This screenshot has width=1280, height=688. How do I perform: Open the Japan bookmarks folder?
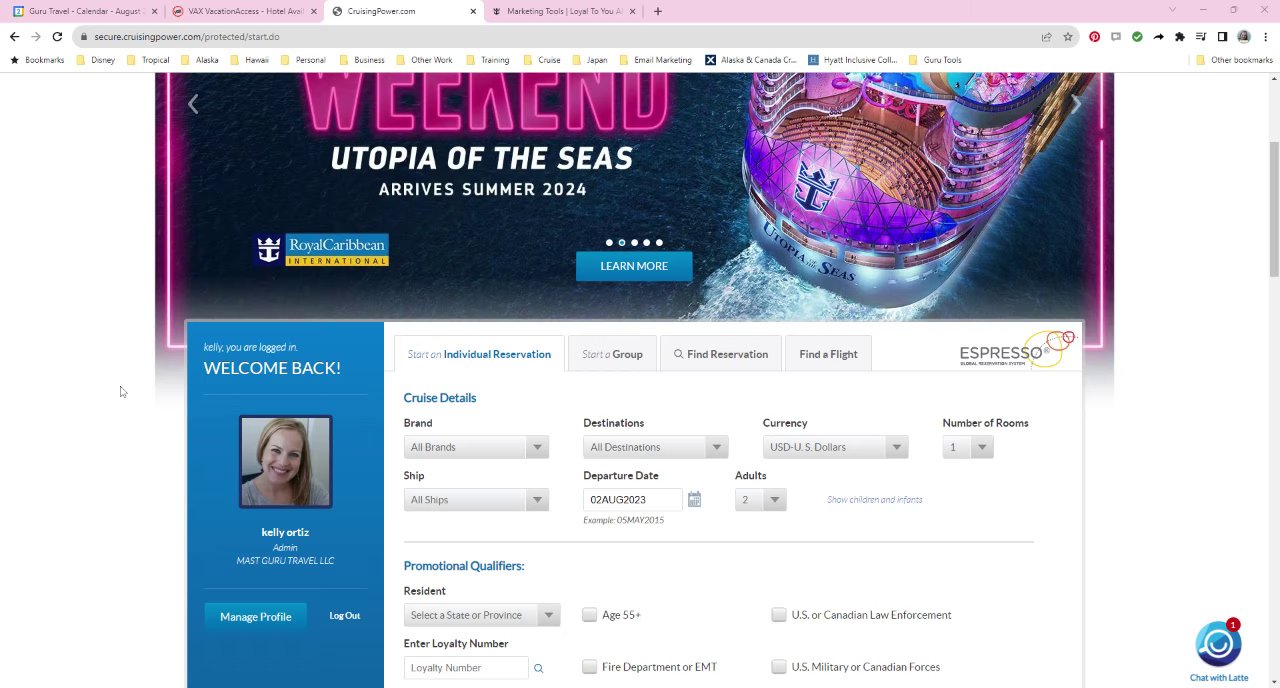tap(590, 60)
